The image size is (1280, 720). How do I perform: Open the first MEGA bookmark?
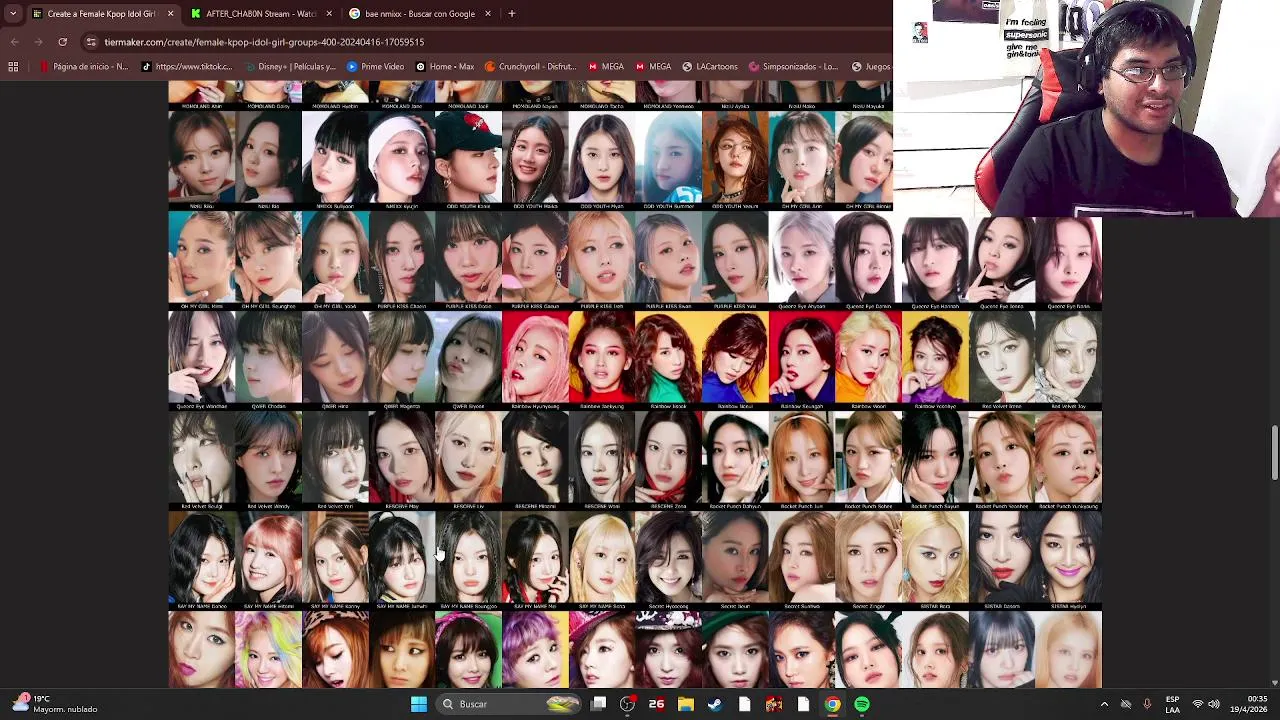pos(606,67)
